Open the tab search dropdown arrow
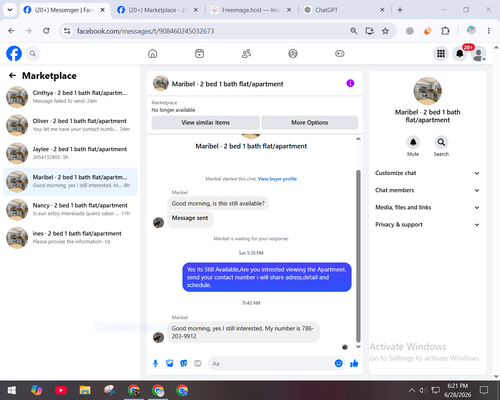The width and height of the screenshot is (500, 400). 10,10
